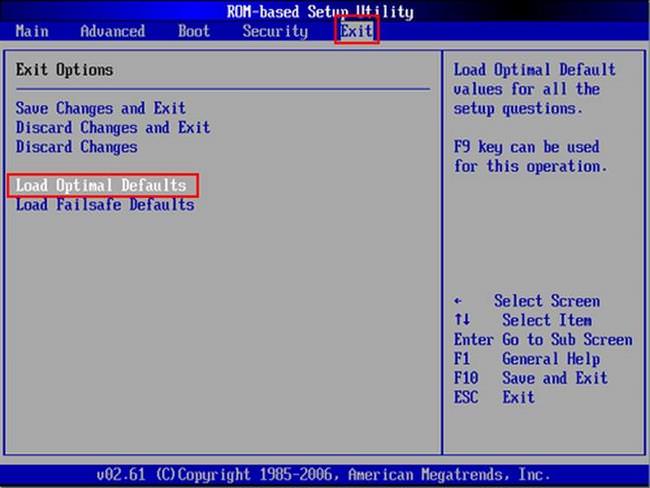The height and width of the screenshot is (488, 650).
Task: Click the American Megatrends copyright line
Action: 323,474
